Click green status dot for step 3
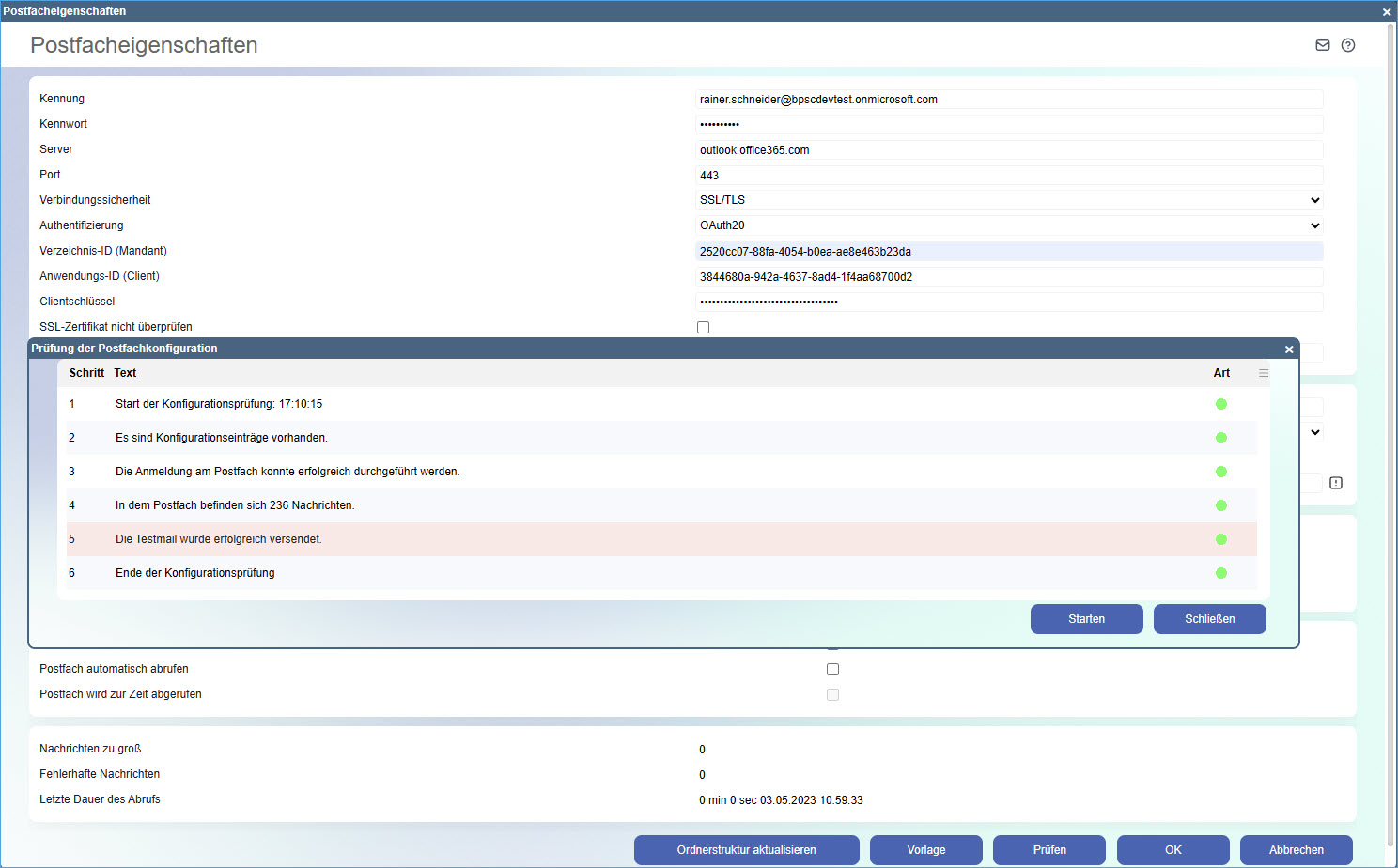The width and height of the screenshot is (1398, 868). [1221, 472]
